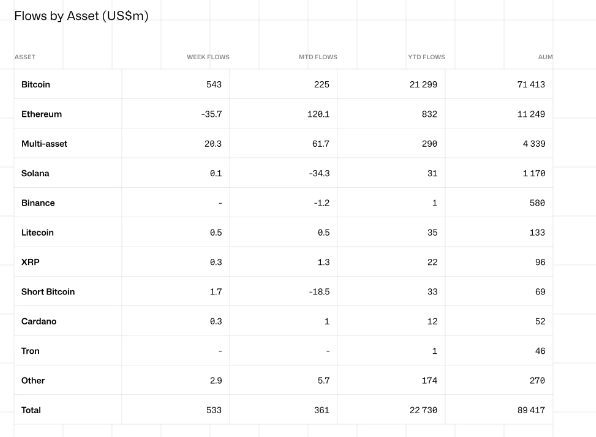Click the Short Bitcoin row label

pyautogui.click(x=48, y=292)
